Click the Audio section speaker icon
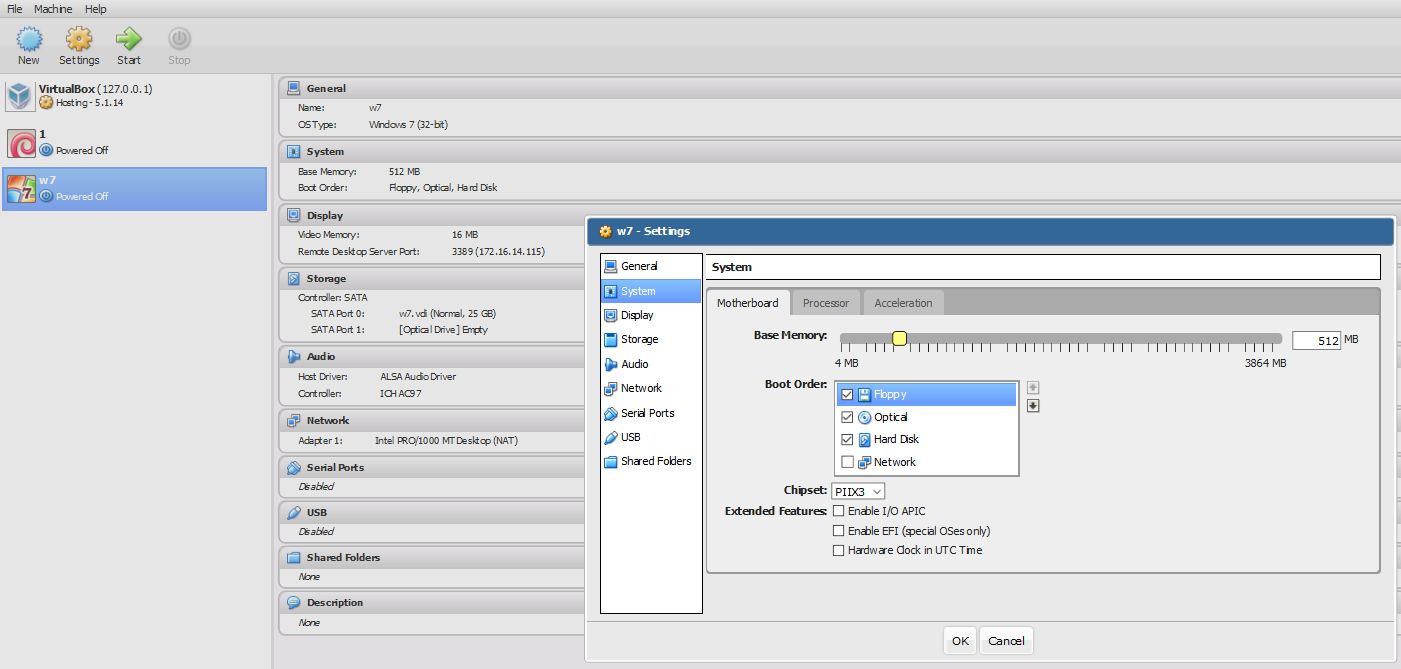 pos(294,356)
